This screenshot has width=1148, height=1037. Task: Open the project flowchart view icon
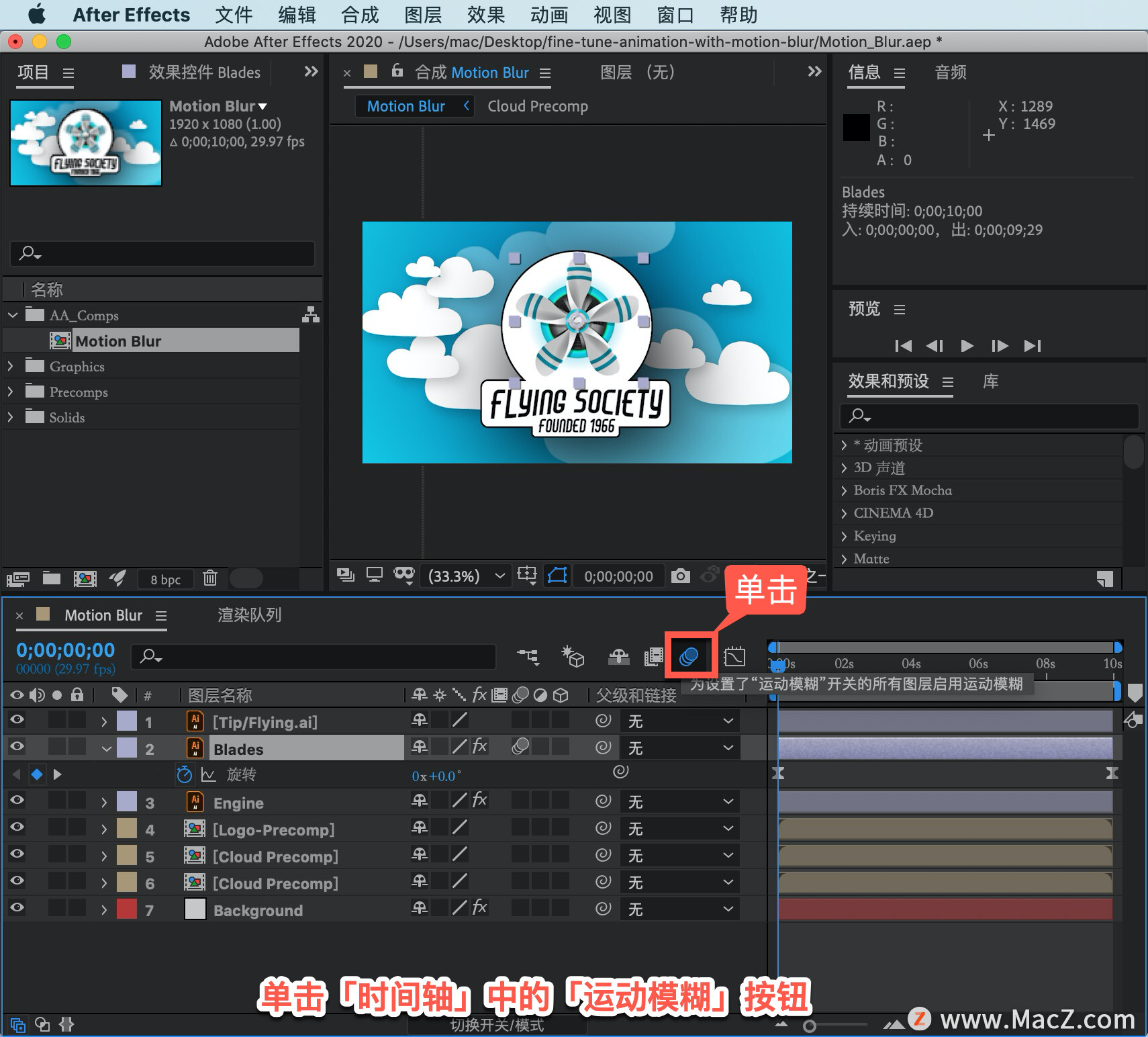(311, 314)
